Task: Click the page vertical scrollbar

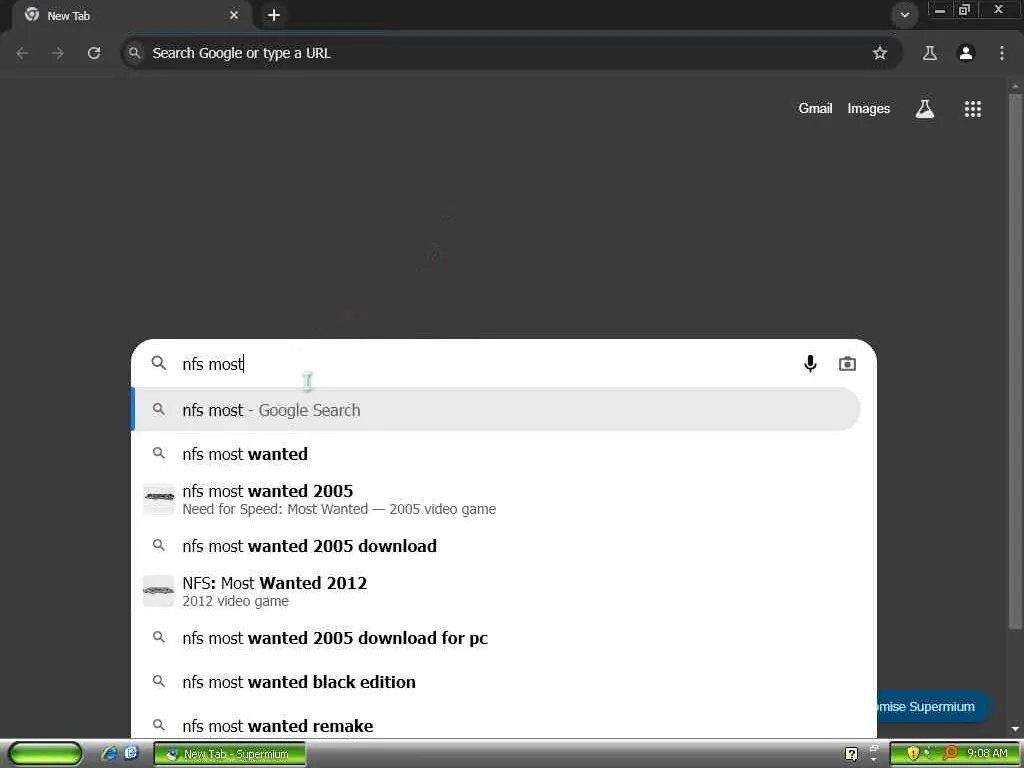Action: click(1015, 362)
